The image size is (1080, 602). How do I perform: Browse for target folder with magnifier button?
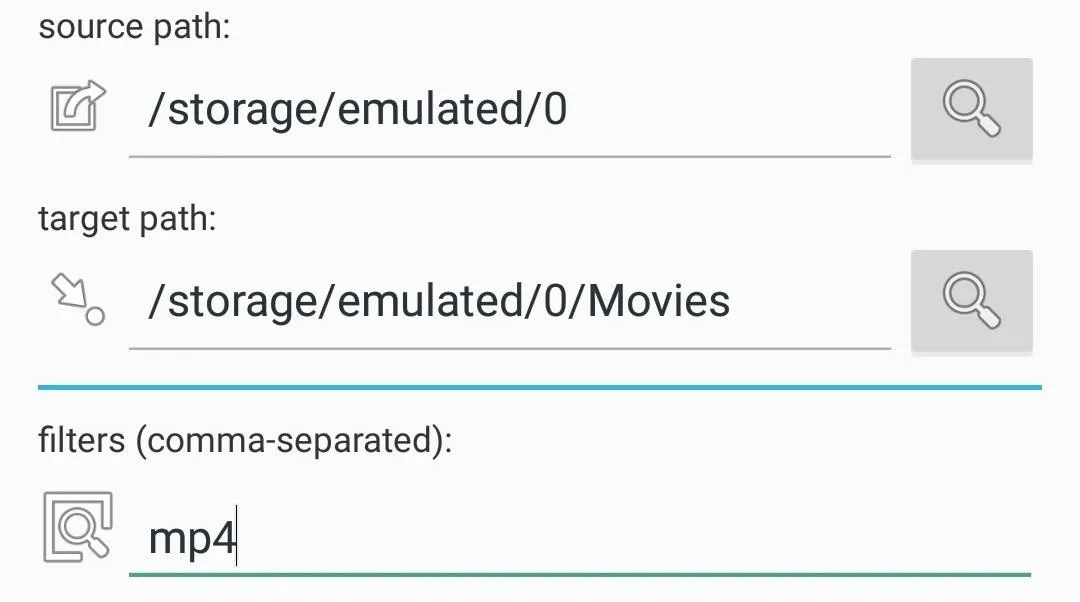pos(971,301)
